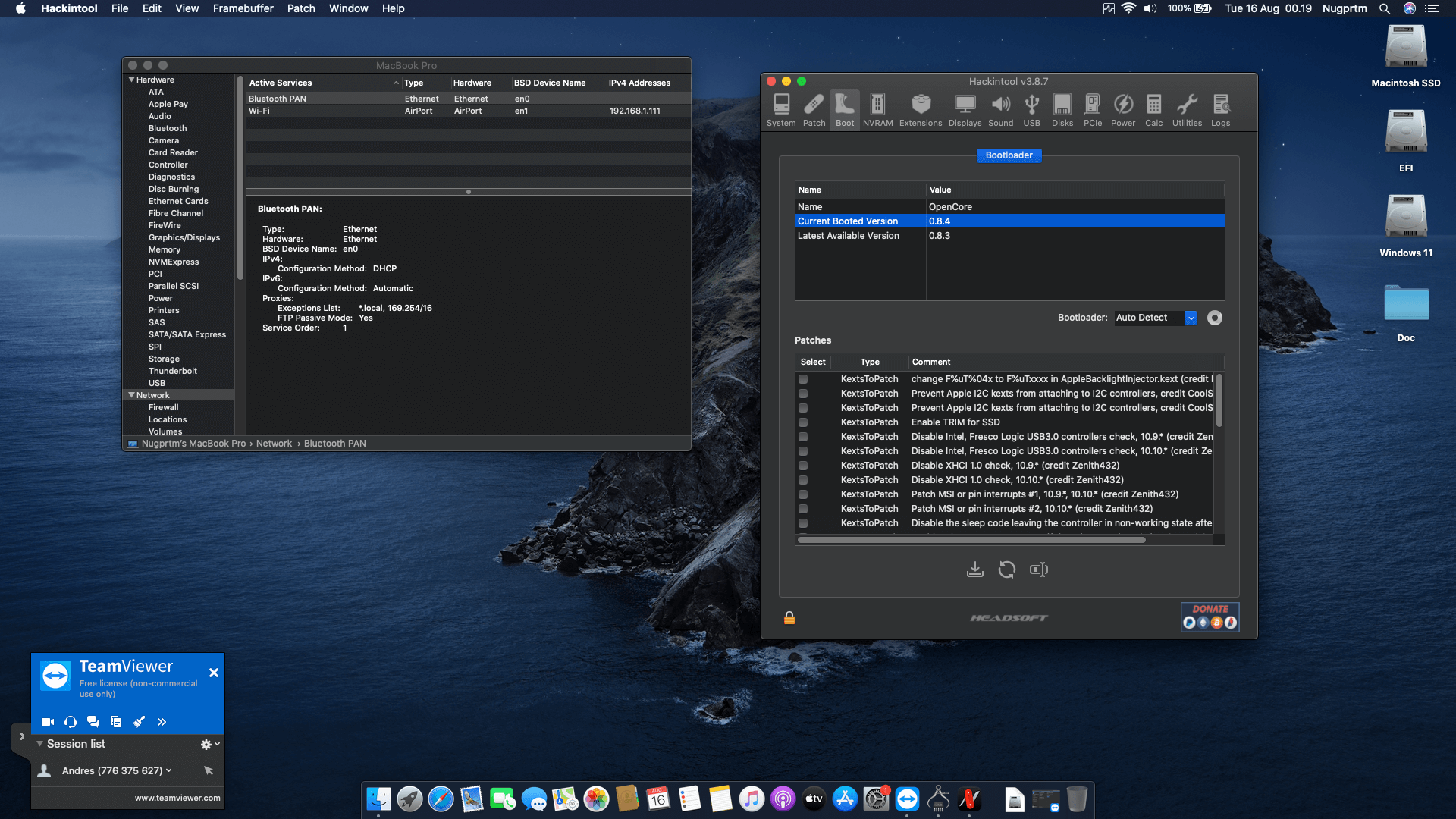This screenshot has height=819, width=1456.
Task: Click the refresh icon below the Patches list
Action: click(x=1007, y=570)
